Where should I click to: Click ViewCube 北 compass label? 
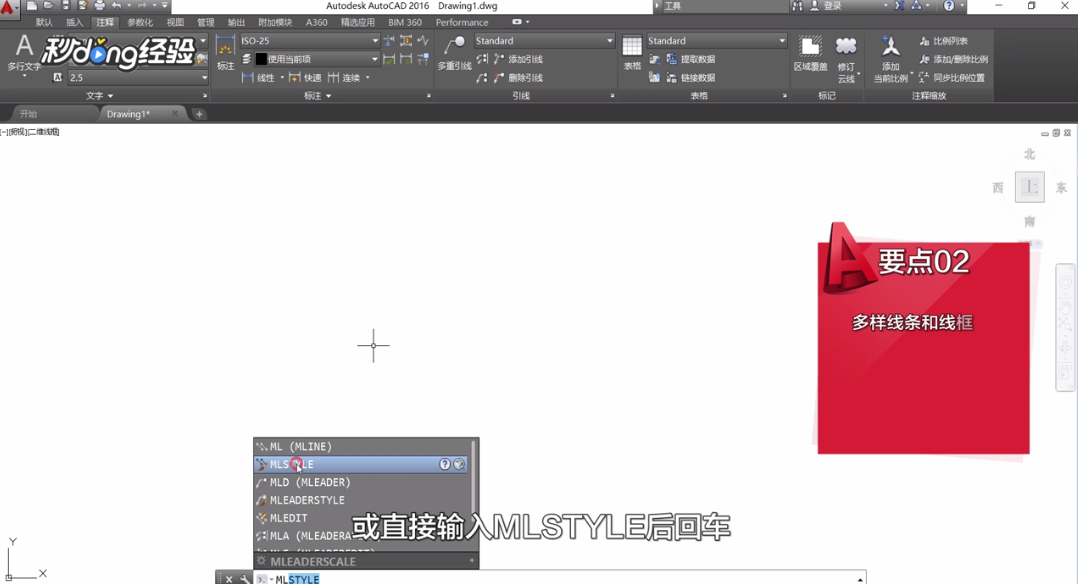1029,154
